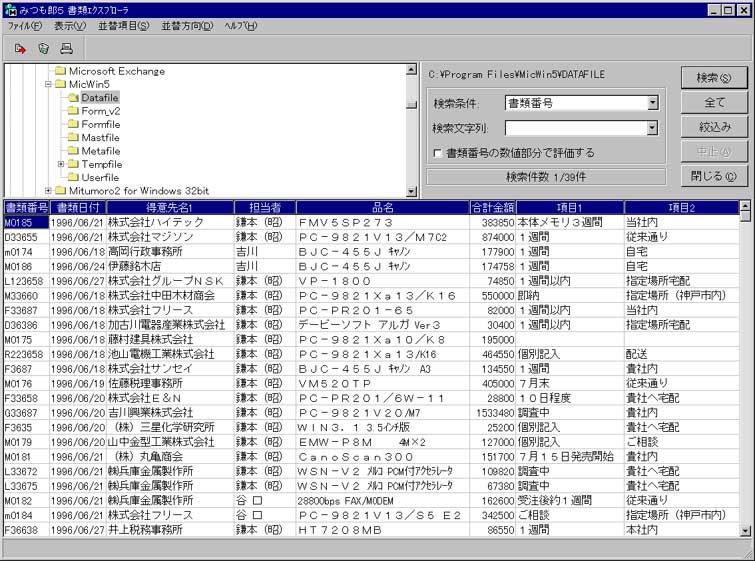Expand Mitumoro2 for Windows 32bit node
The image size is (755, 561).
point(48,190)
